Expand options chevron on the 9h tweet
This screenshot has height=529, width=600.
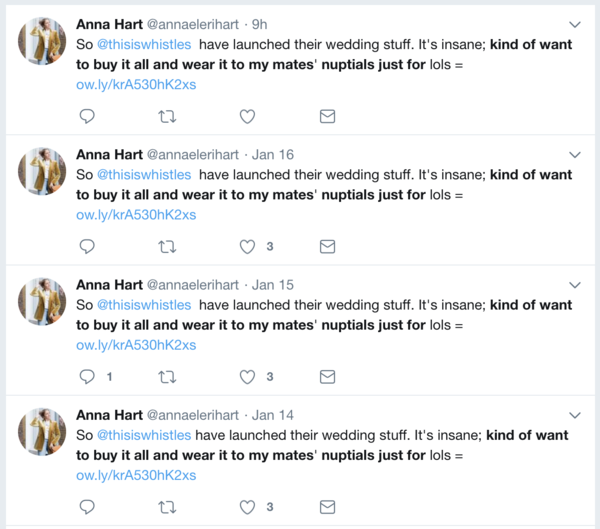tap(575, 24)
